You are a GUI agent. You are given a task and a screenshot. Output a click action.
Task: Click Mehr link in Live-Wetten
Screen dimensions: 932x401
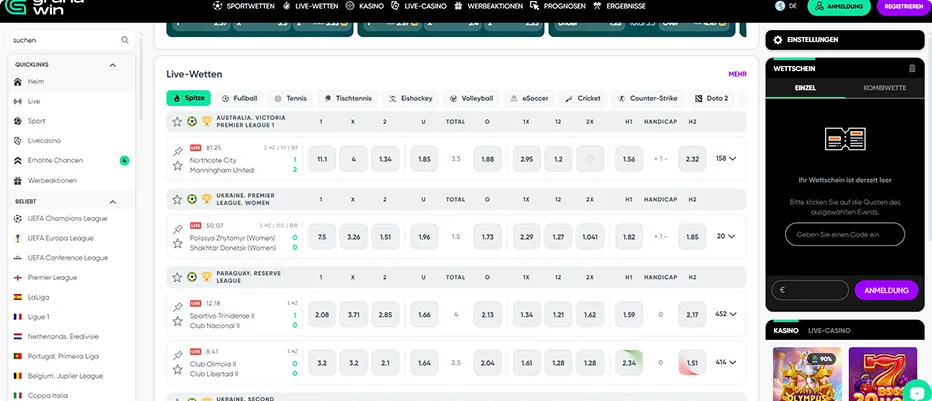click(x=737, y=74)
